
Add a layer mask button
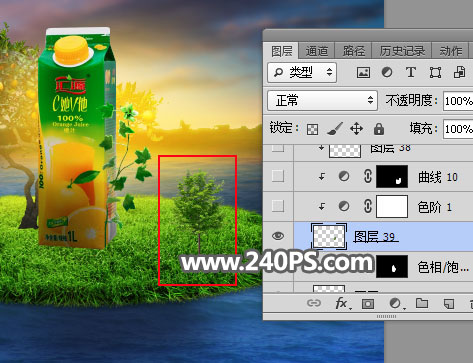[x=368, y=303]
